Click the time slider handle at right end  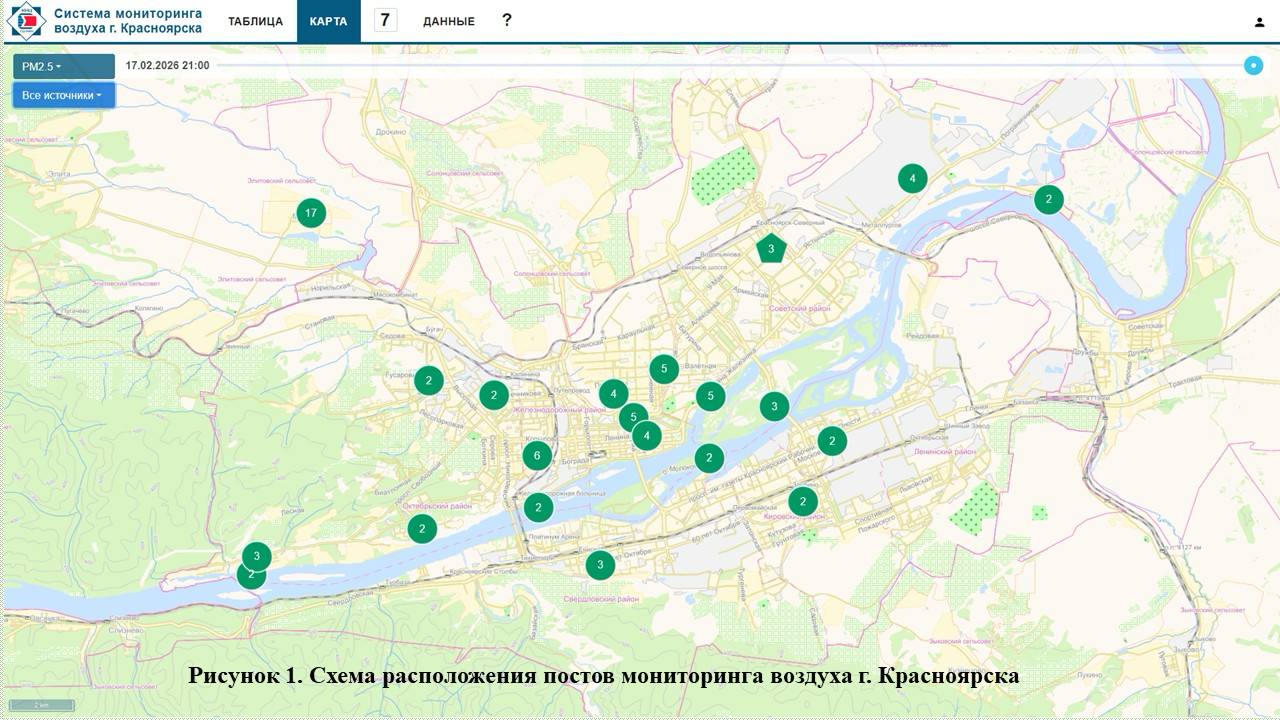(1253, 66)
